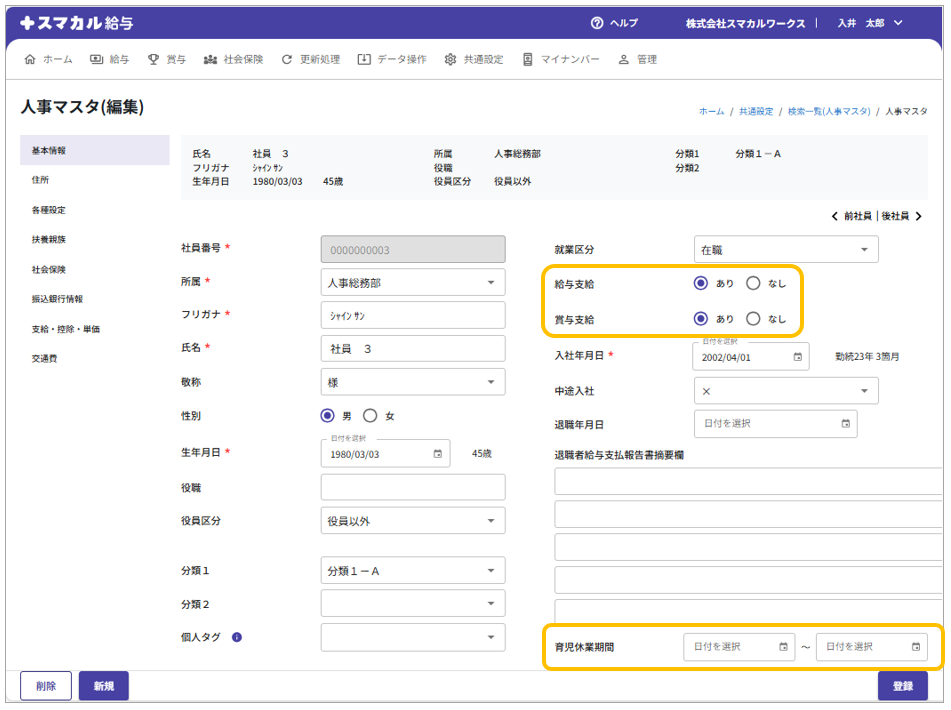The height and width of the screenshot is (710, 951).
Task: Open the 役員区分 dropdown
Action: pyautogui.click(x=412, y=521)
